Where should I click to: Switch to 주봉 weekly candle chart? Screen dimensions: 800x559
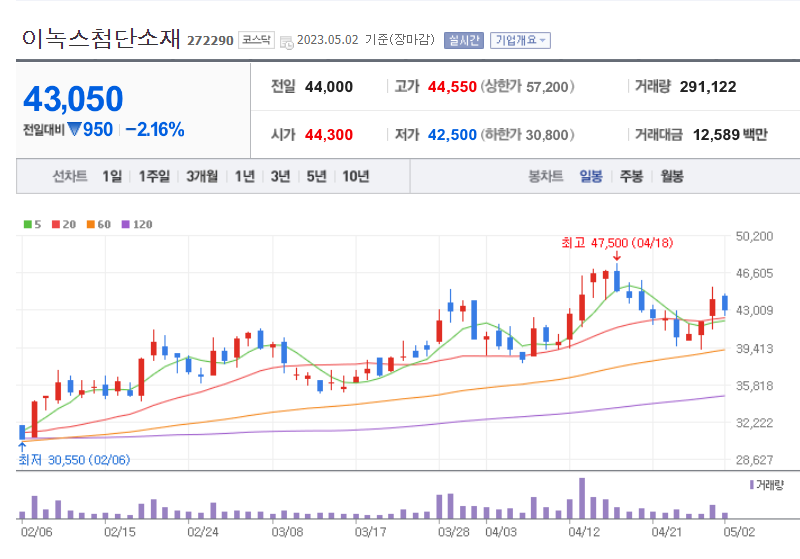pyautogui.click(x=631, y=176)
